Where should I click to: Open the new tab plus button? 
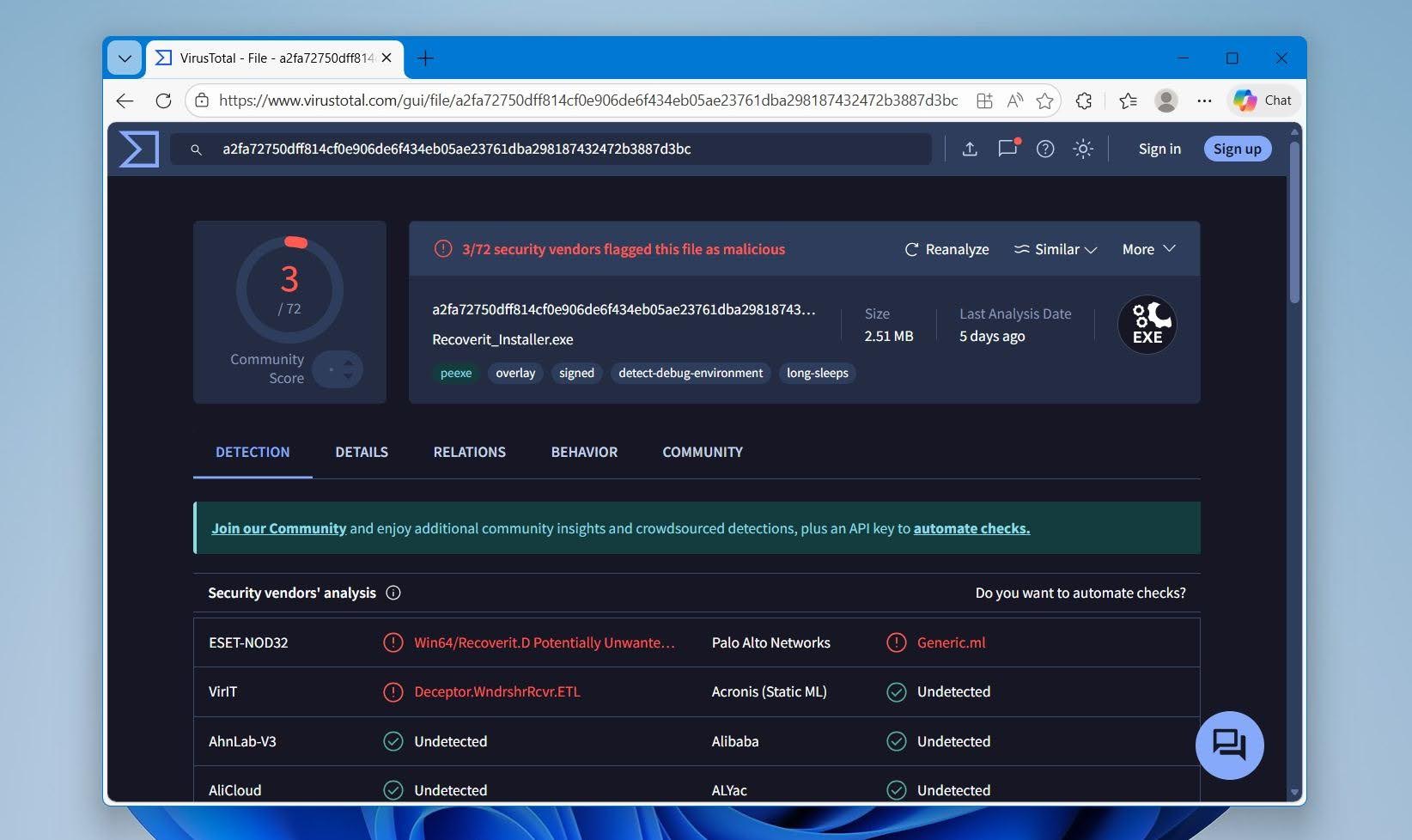click(425, 58)
